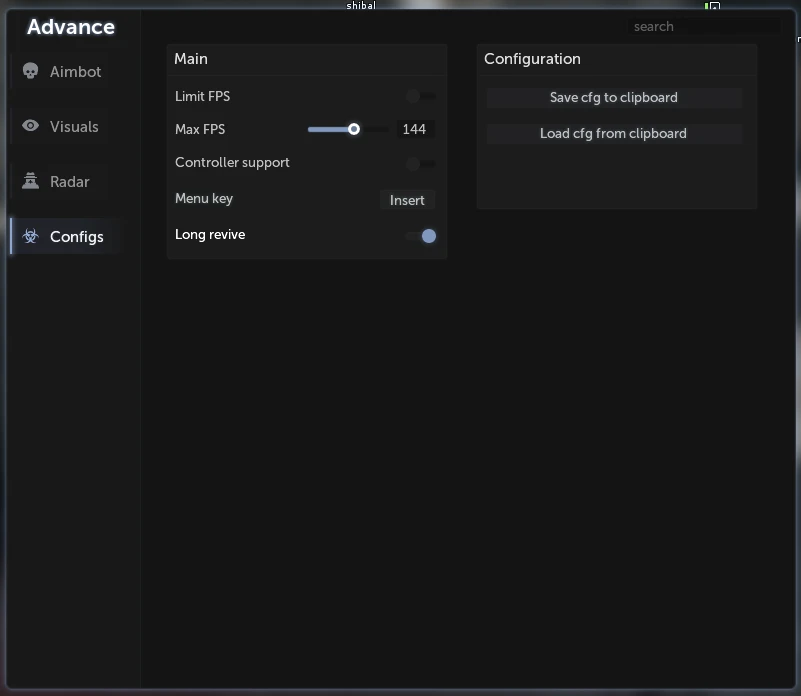Click the skull icon beside Aimbot
Viewport: 801px width, 696px height.
point(31,71)
